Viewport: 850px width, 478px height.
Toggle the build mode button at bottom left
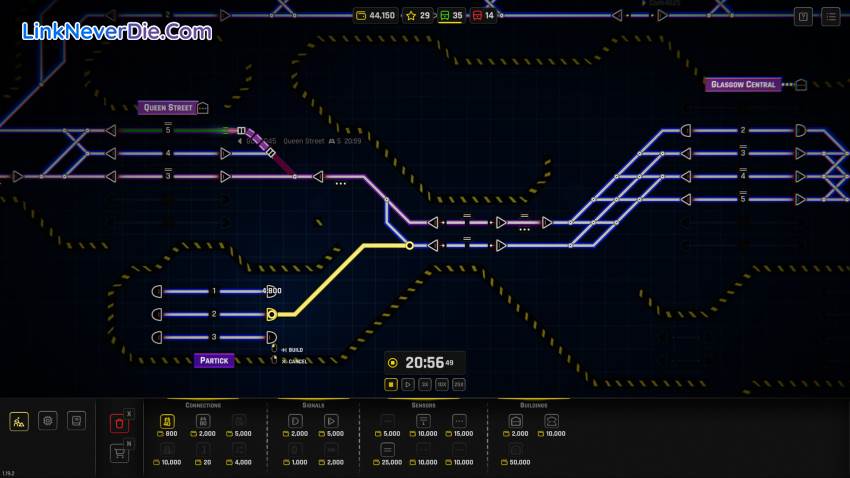(x=19, y=422)
